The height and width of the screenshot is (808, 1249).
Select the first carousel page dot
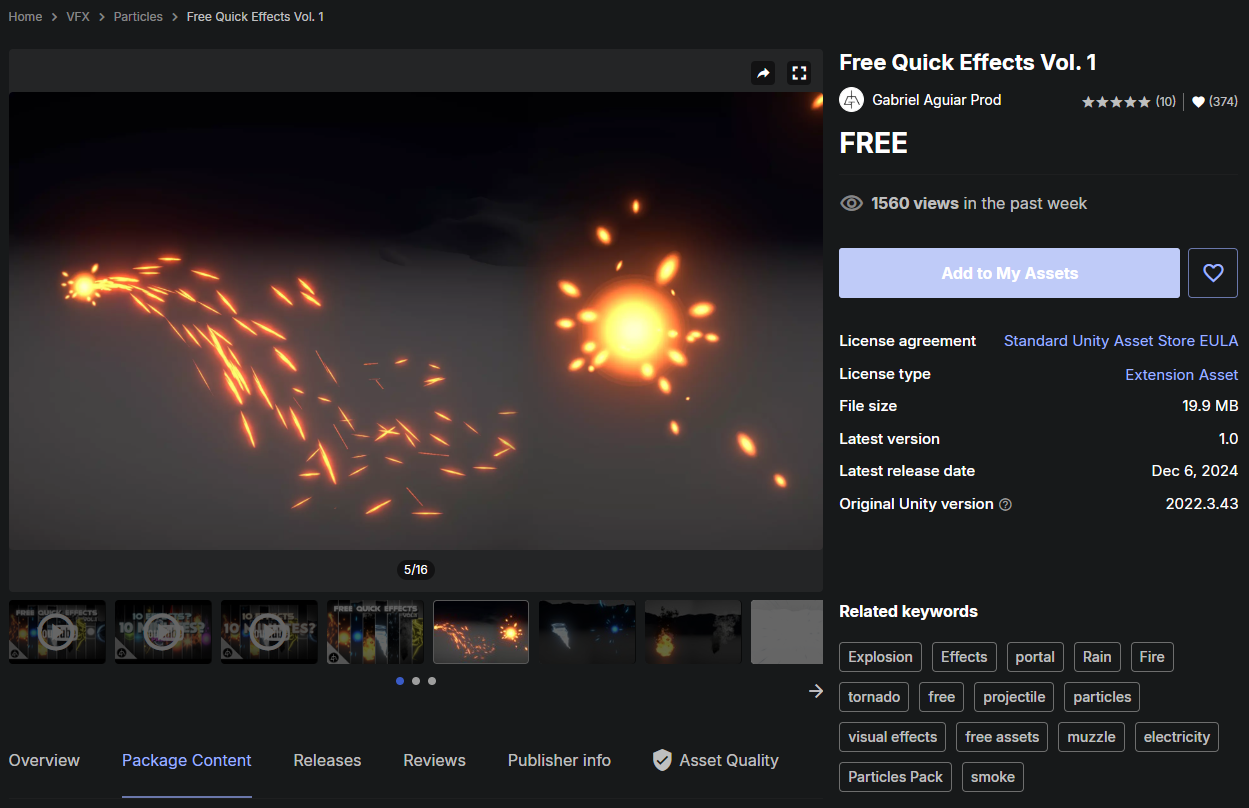point(400,681)
